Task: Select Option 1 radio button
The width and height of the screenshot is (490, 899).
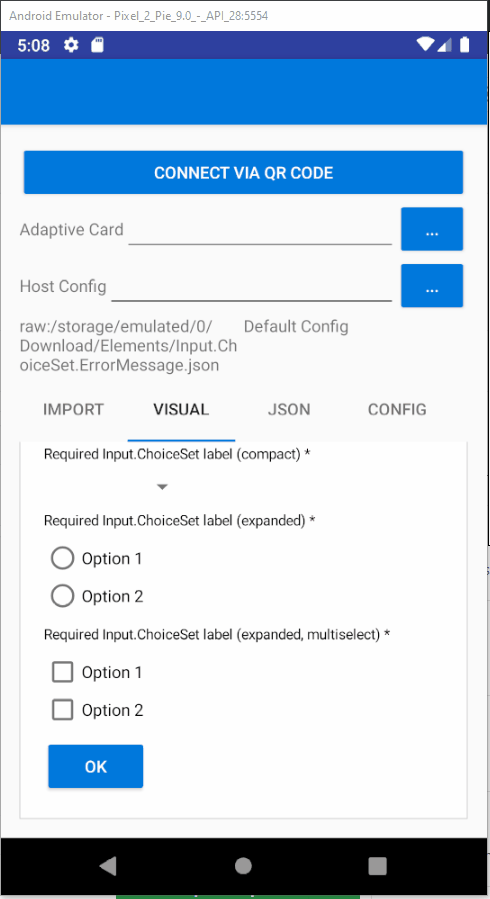Action: pyautogui.click(x=62, y=558)
